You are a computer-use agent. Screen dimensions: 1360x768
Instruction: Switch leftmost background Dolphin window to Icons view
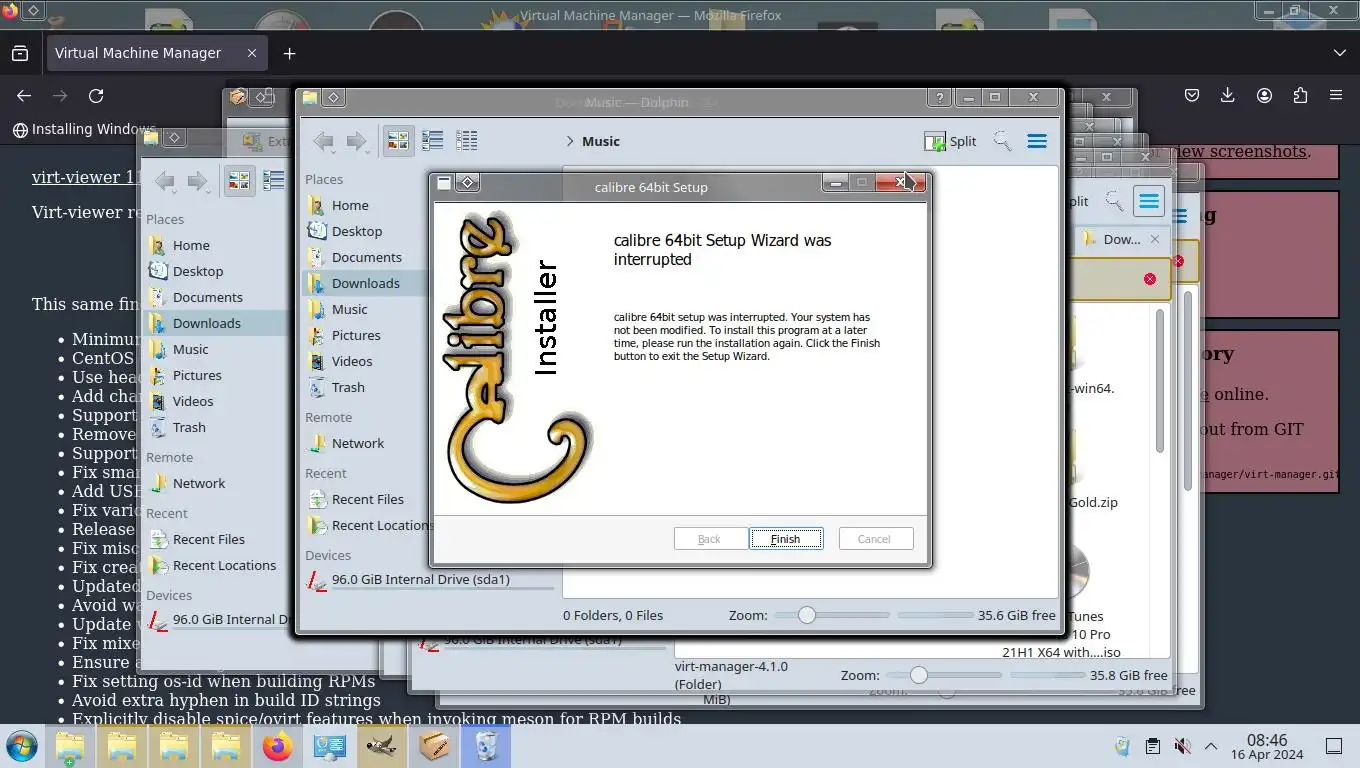[239, 180]
